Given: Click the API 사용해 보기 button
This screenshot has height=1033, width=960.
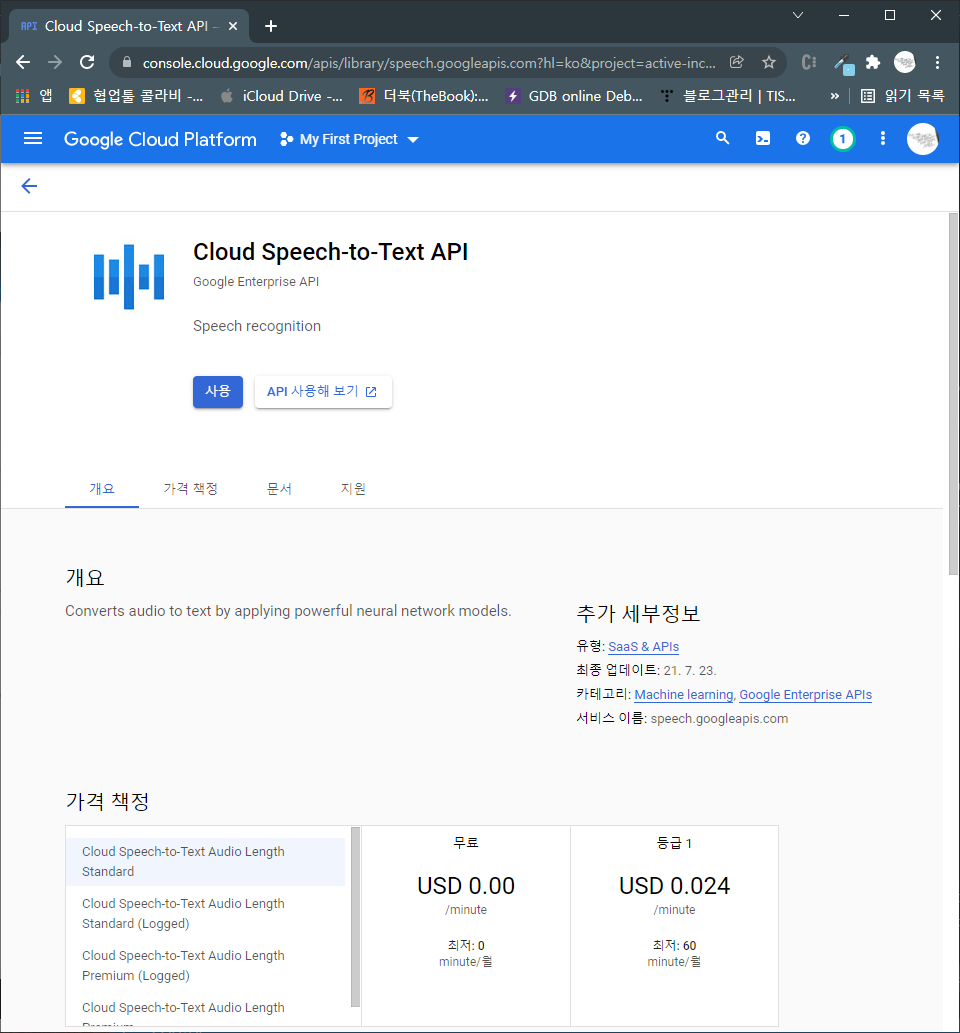Looking at the screenshot, I should coord(323,392).
